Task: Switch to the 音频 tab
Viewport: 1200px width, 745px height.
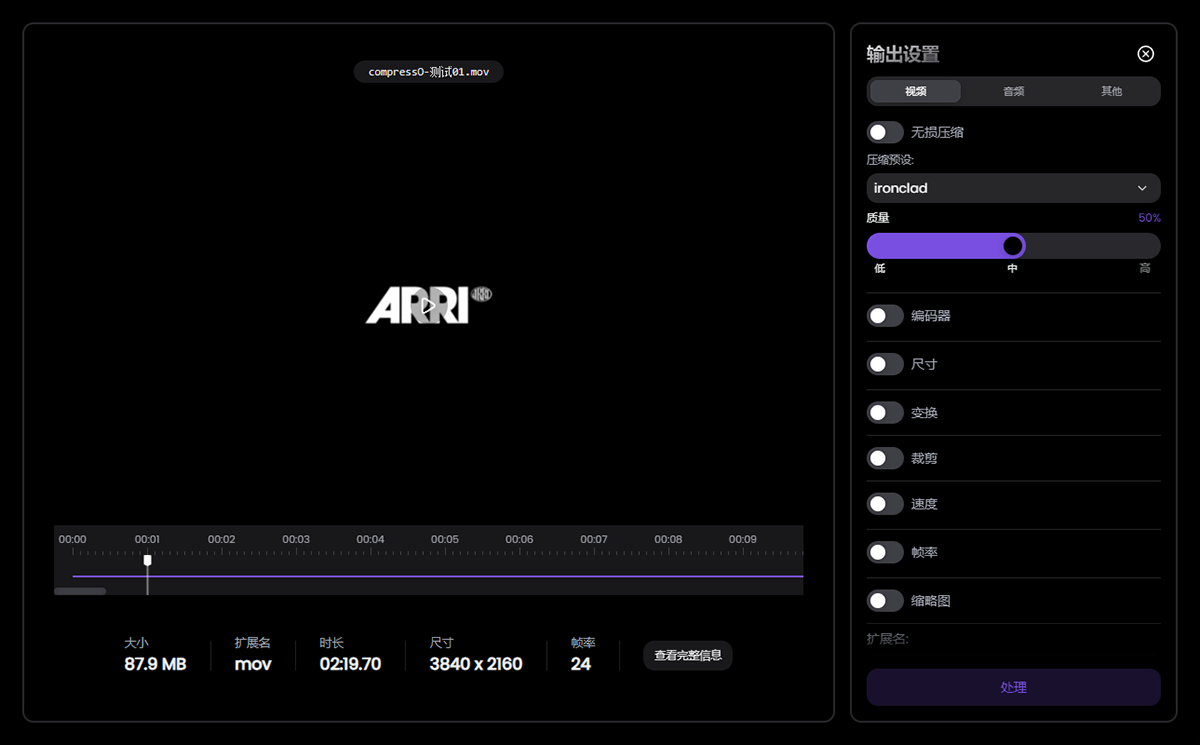Action: (1013, 91)
